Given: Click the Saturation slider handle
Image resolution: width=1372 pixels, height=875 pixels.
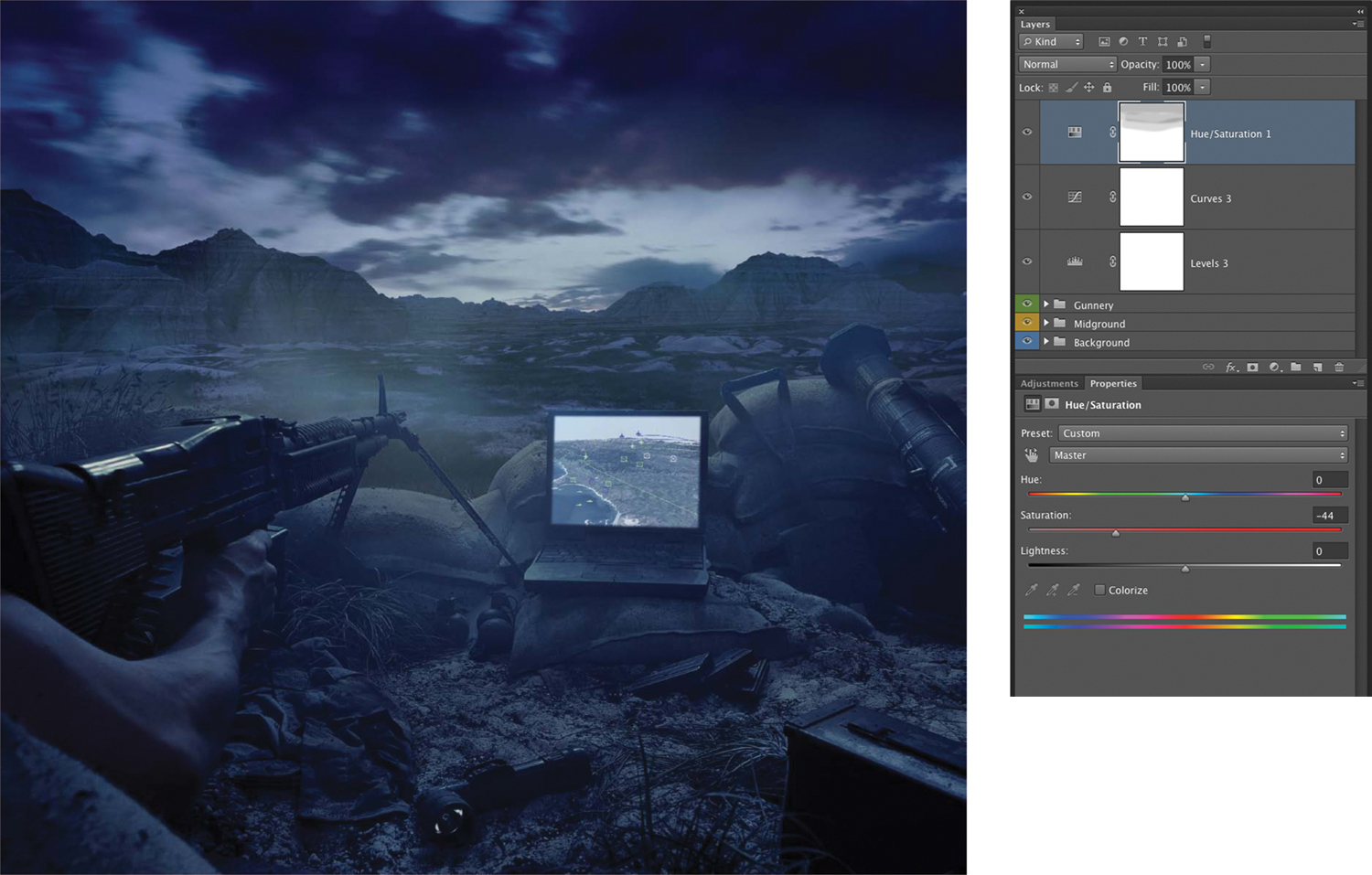Looking at the screenshot, I should tap(1116, 533).
